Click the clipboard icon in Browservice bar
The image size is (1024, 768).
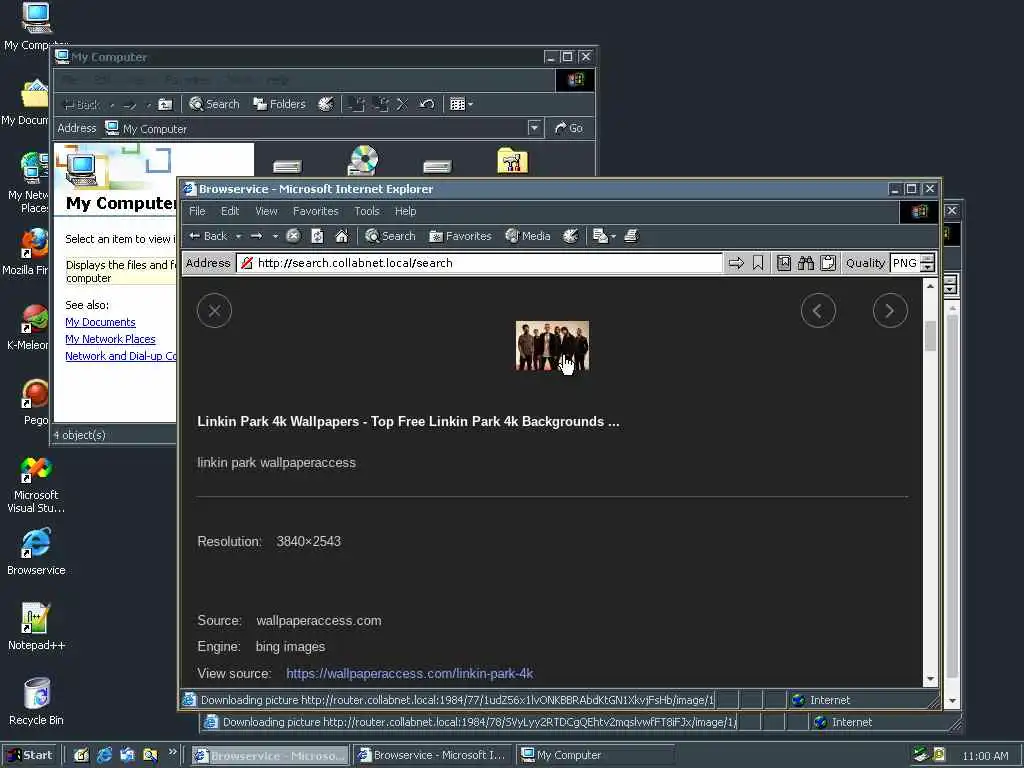coord(828,263)
